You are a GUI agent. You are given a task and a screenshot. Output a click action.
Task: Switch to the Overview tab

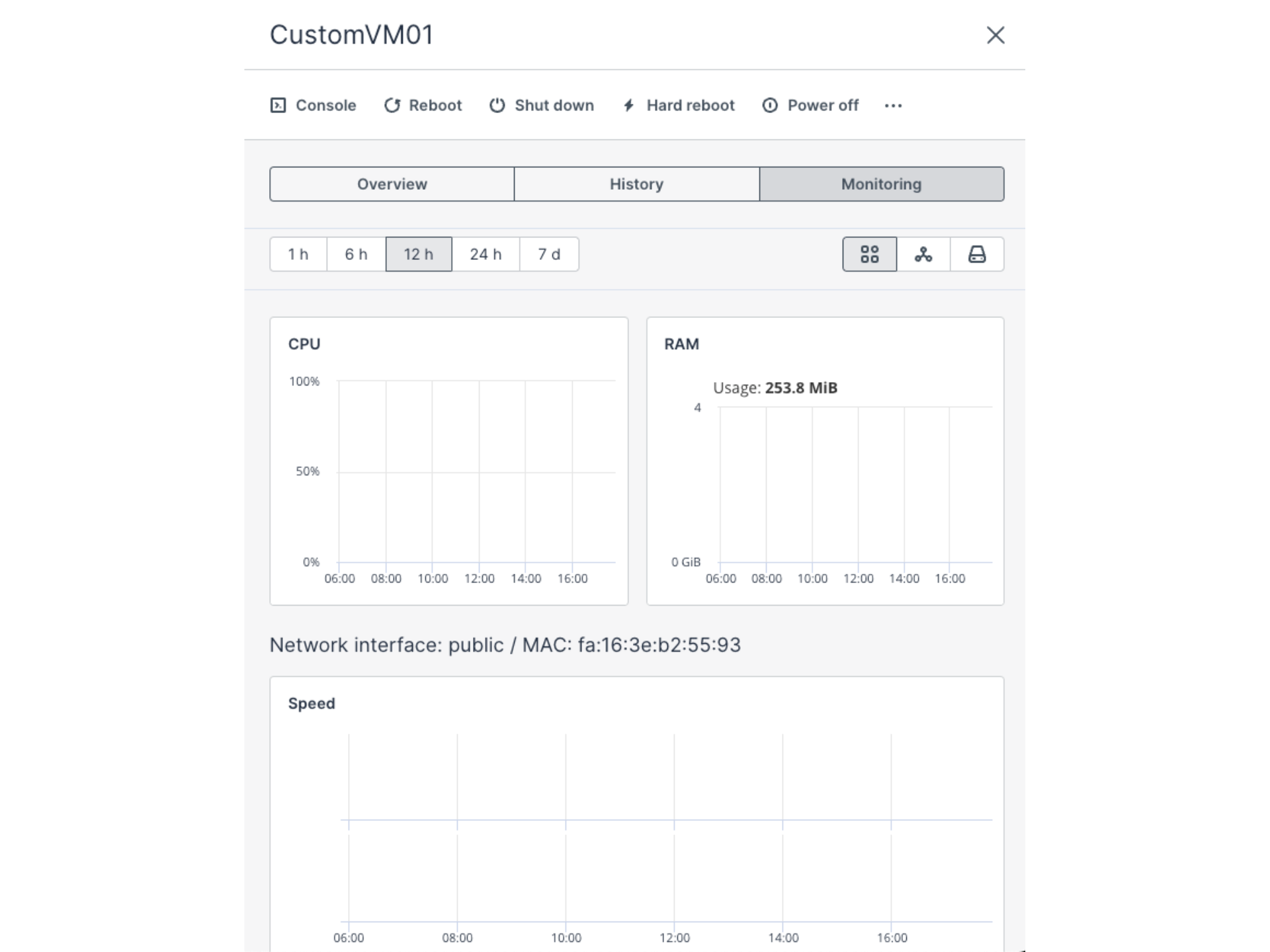(x=392, y=184)
